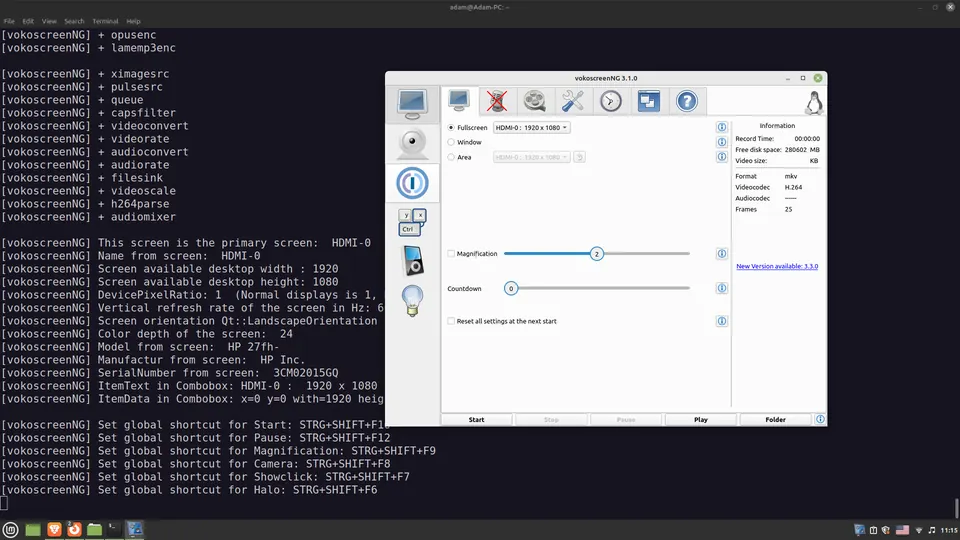Enable the Magnification checkbox
960x540 pixels.
click(x=451, y=253)
